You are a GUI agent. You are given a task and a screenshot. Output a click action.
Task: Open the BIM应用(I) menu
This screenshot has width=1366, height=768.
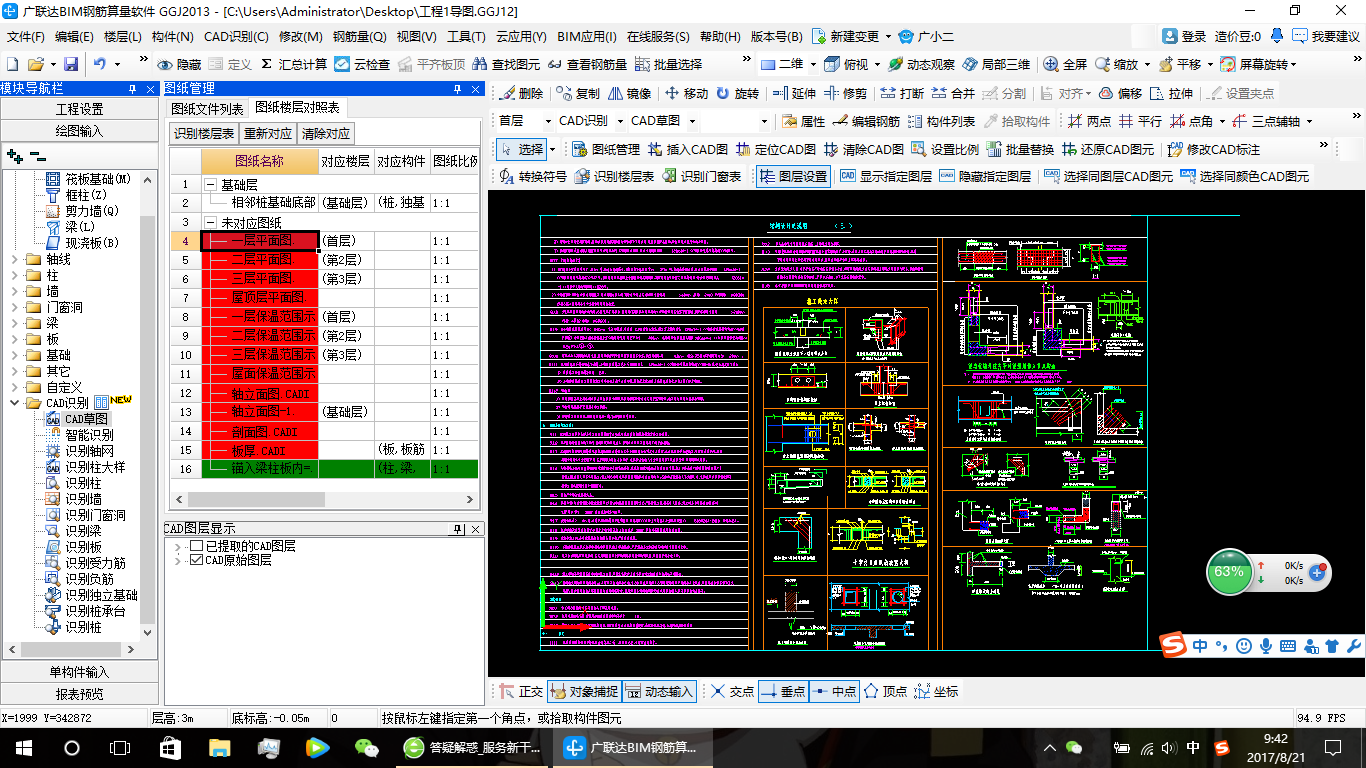(587, 36)
